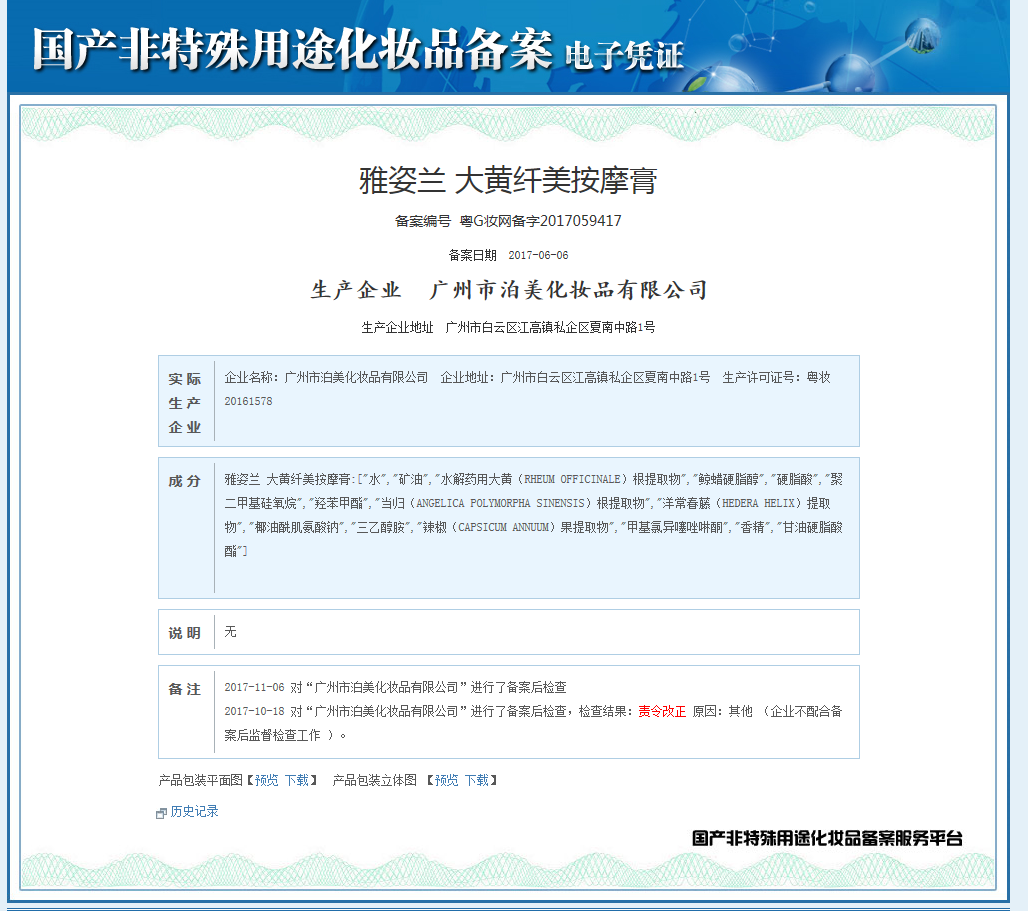The width and height of the screenshot is (1028, 911).
Task: Click the 2017-10-18 remark entry
Action: click(x=533, y=723)
